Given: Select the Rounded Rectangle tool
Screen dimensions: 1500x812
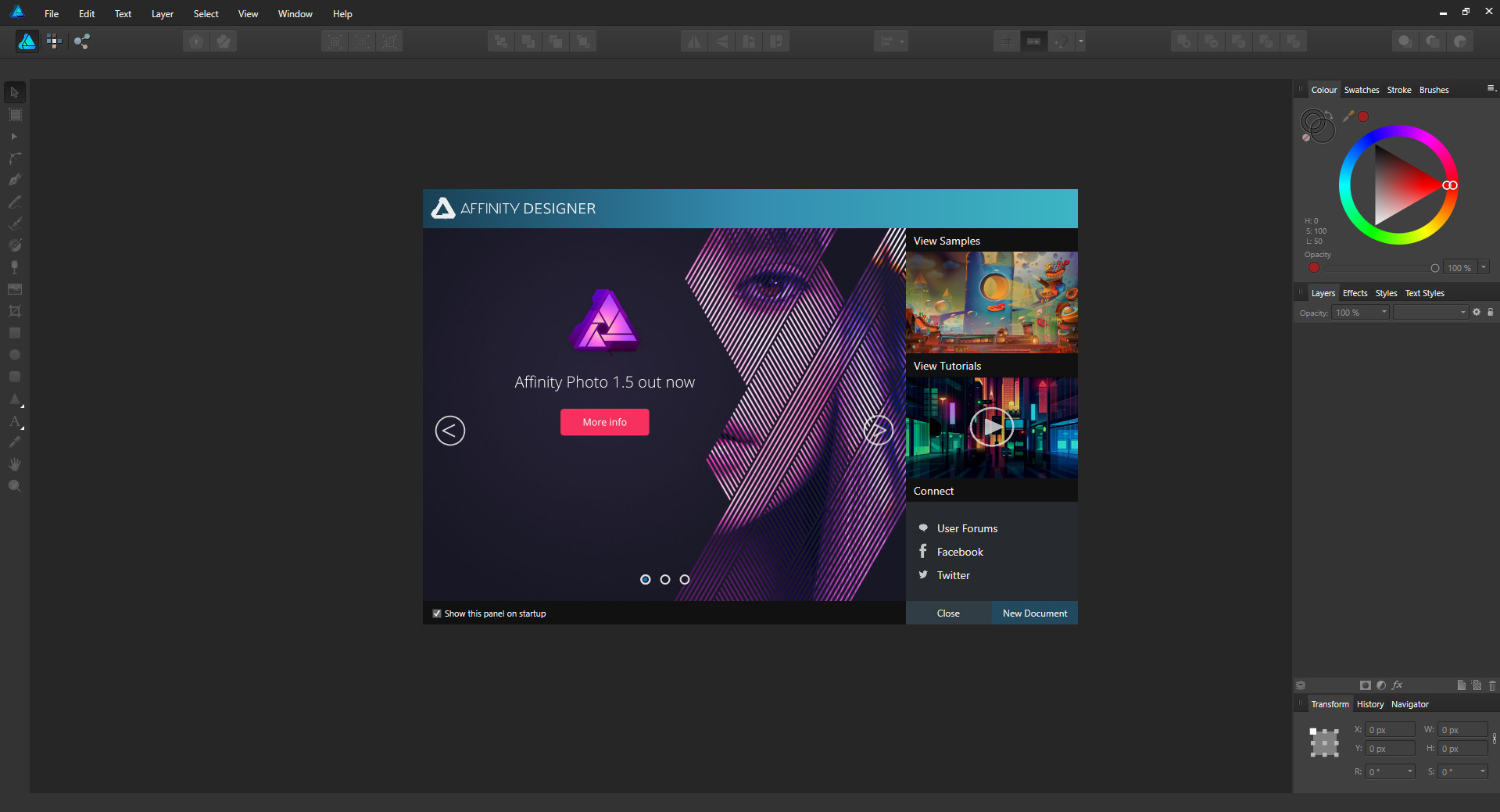Looking at the screenshot, I should (x=14, y=377).
